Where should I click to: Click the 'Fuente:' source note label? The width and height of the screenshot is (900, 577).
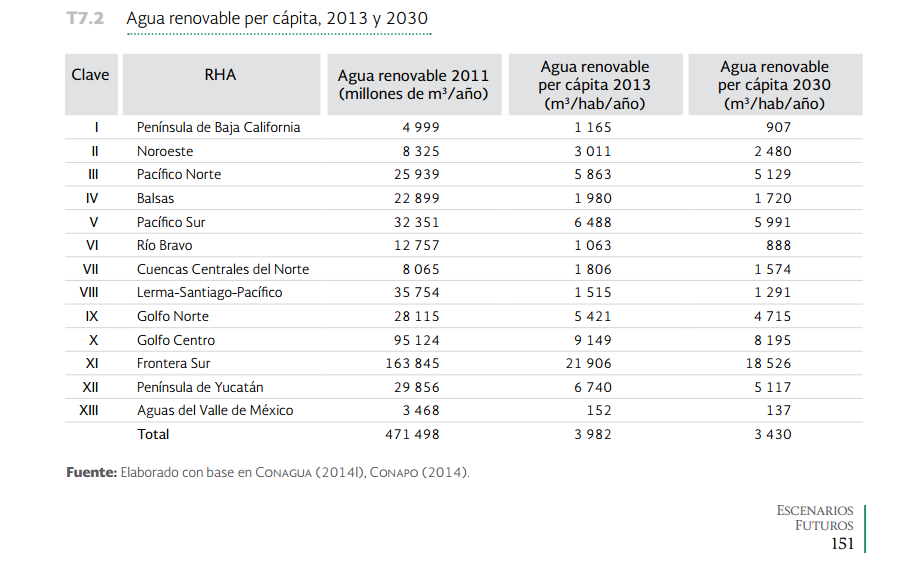coord(92,471)
